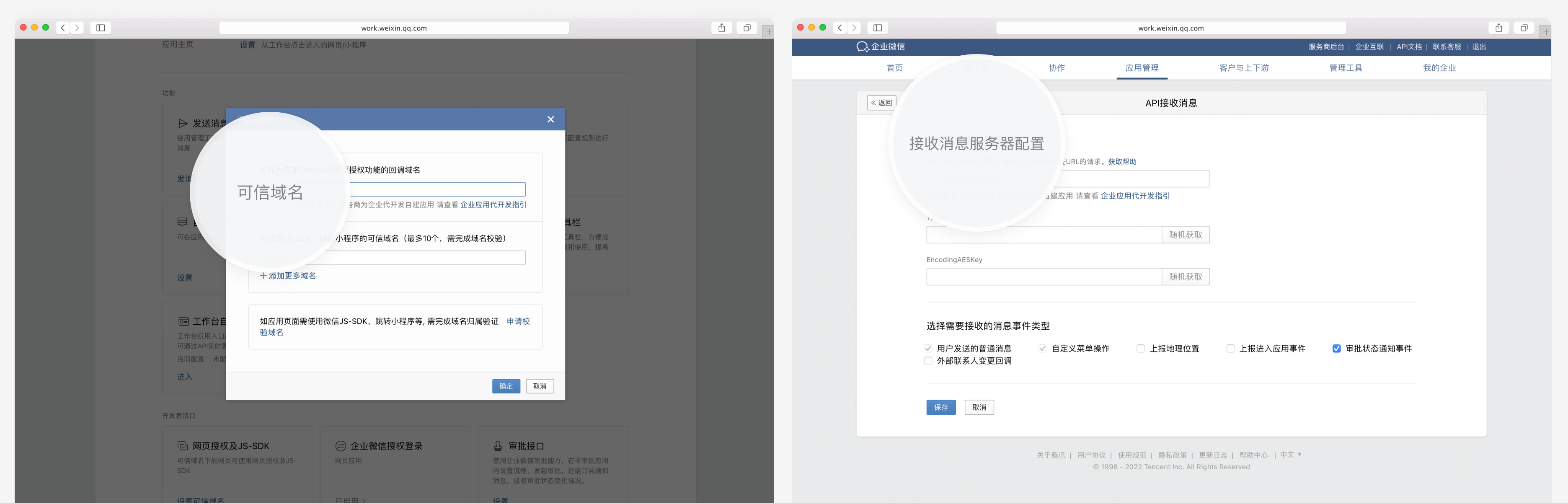Open share menu in right Safari window
Screen dimensions: 1568x504
pyautogui.click(x=1498, y=28)
